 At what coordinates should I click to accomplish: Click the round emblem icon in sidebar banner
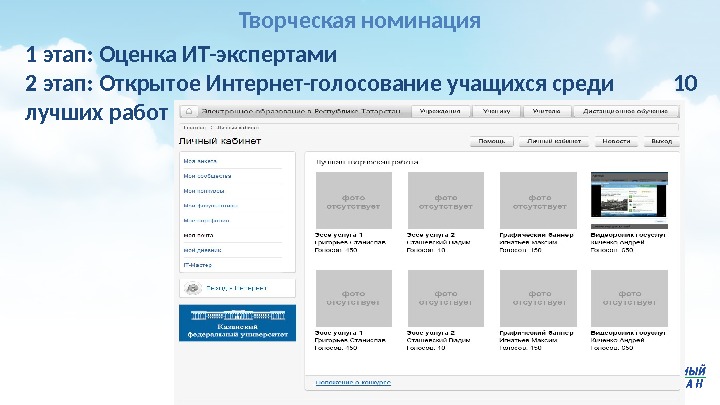(x=193, y=288)
